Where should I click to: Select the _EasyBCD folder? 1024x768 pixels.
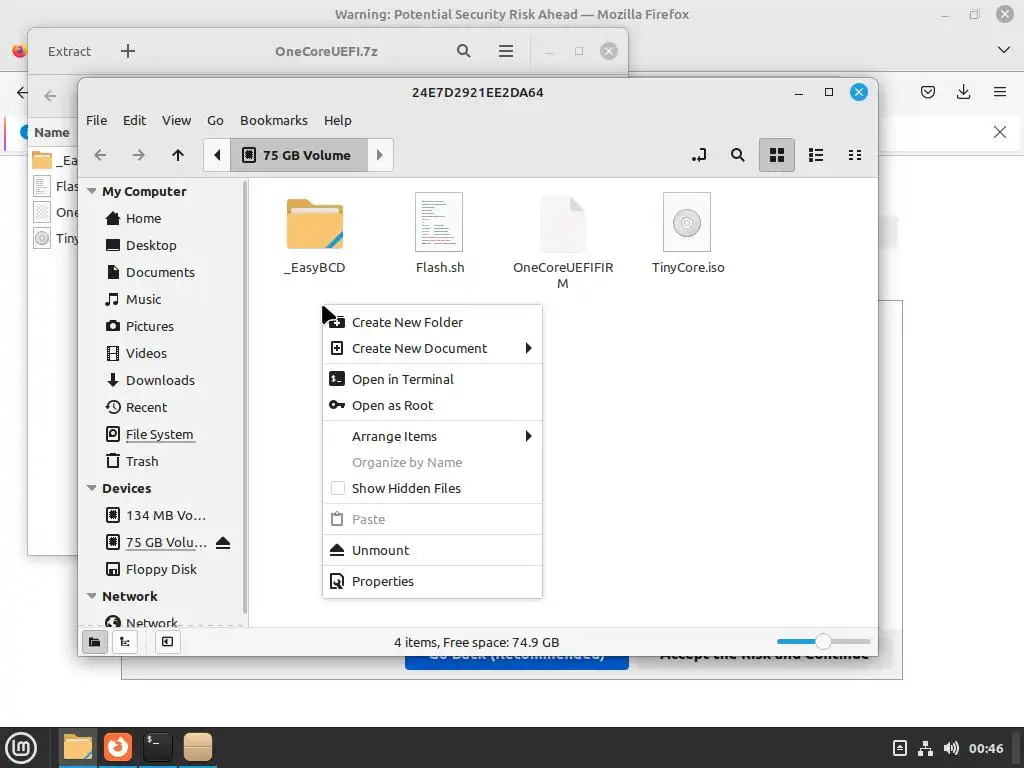tap(314, 235)
